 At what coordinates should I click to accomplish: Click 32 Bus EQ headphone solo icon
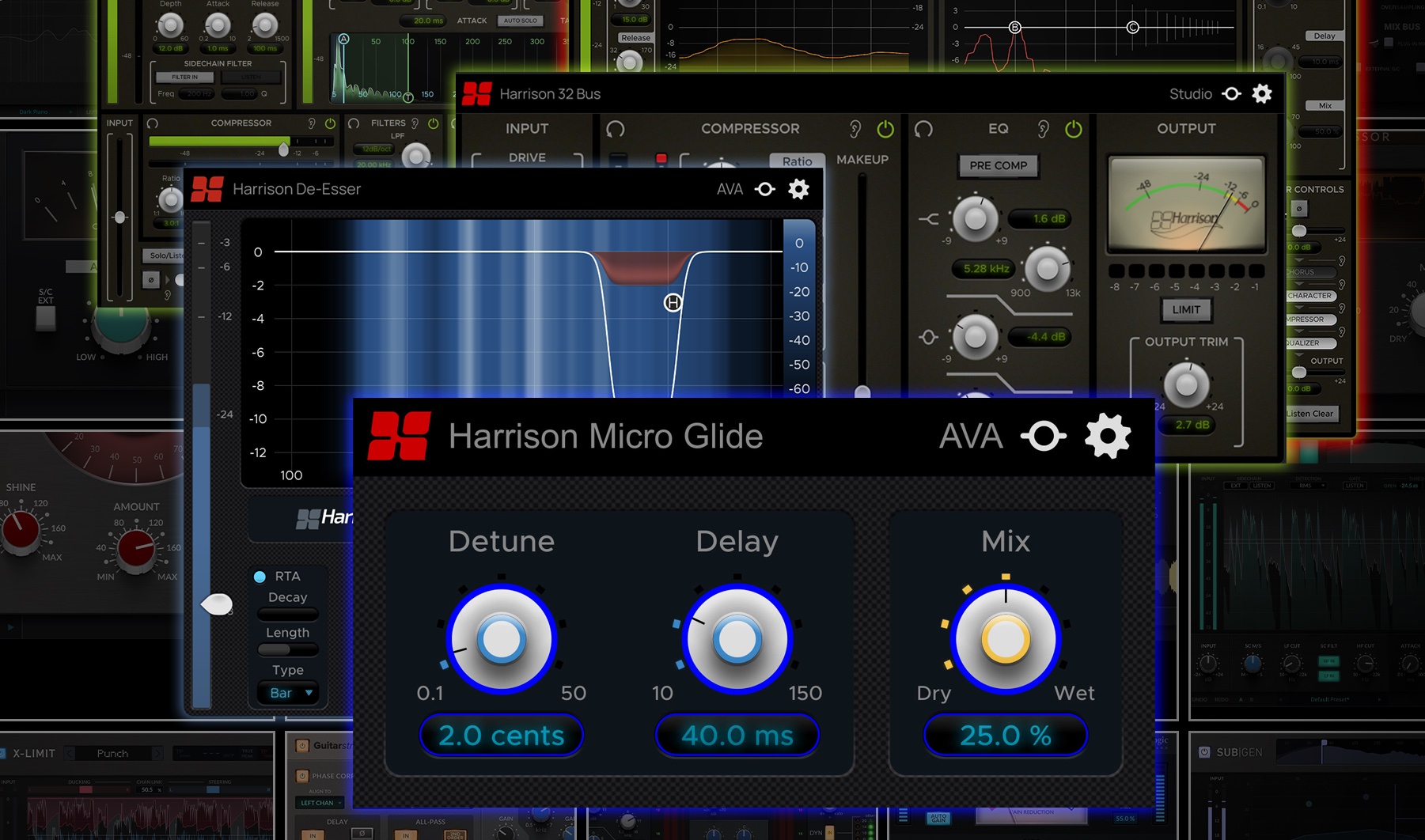(923, 128)
